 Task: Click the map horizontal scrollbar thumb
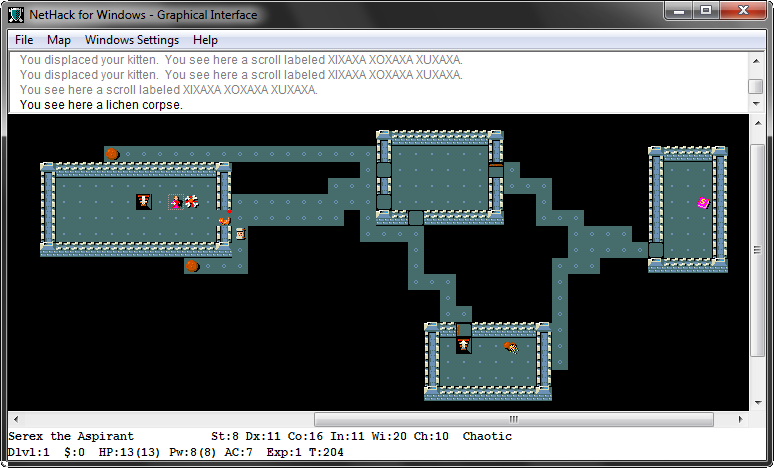[514, 419]
